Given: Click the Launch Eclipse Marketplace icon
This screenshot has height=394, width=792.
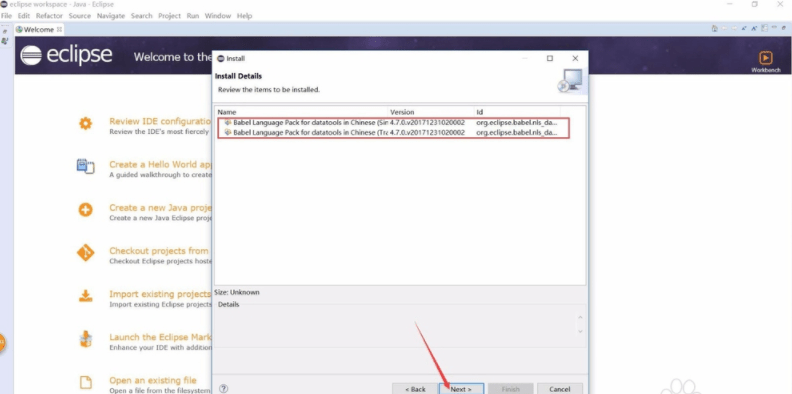Looking at the screenshot, I should click(86, 339).
